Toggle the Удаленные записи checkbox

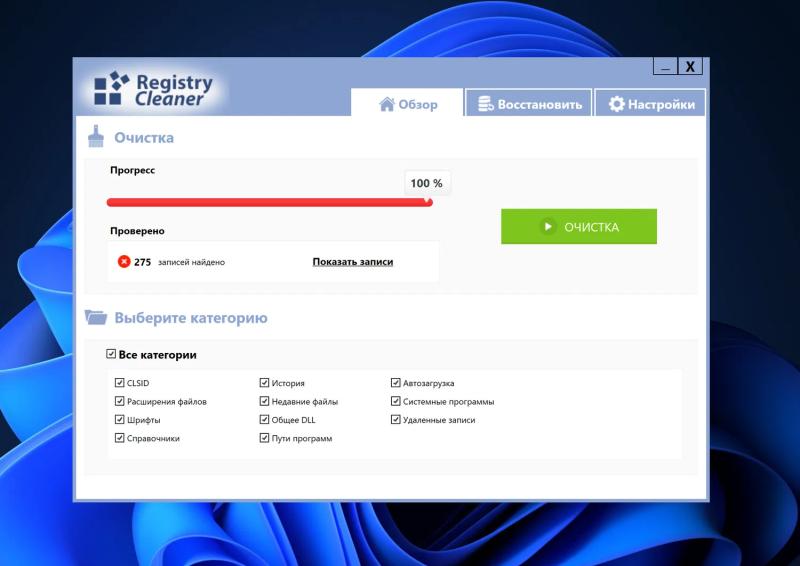pos(395,419)
